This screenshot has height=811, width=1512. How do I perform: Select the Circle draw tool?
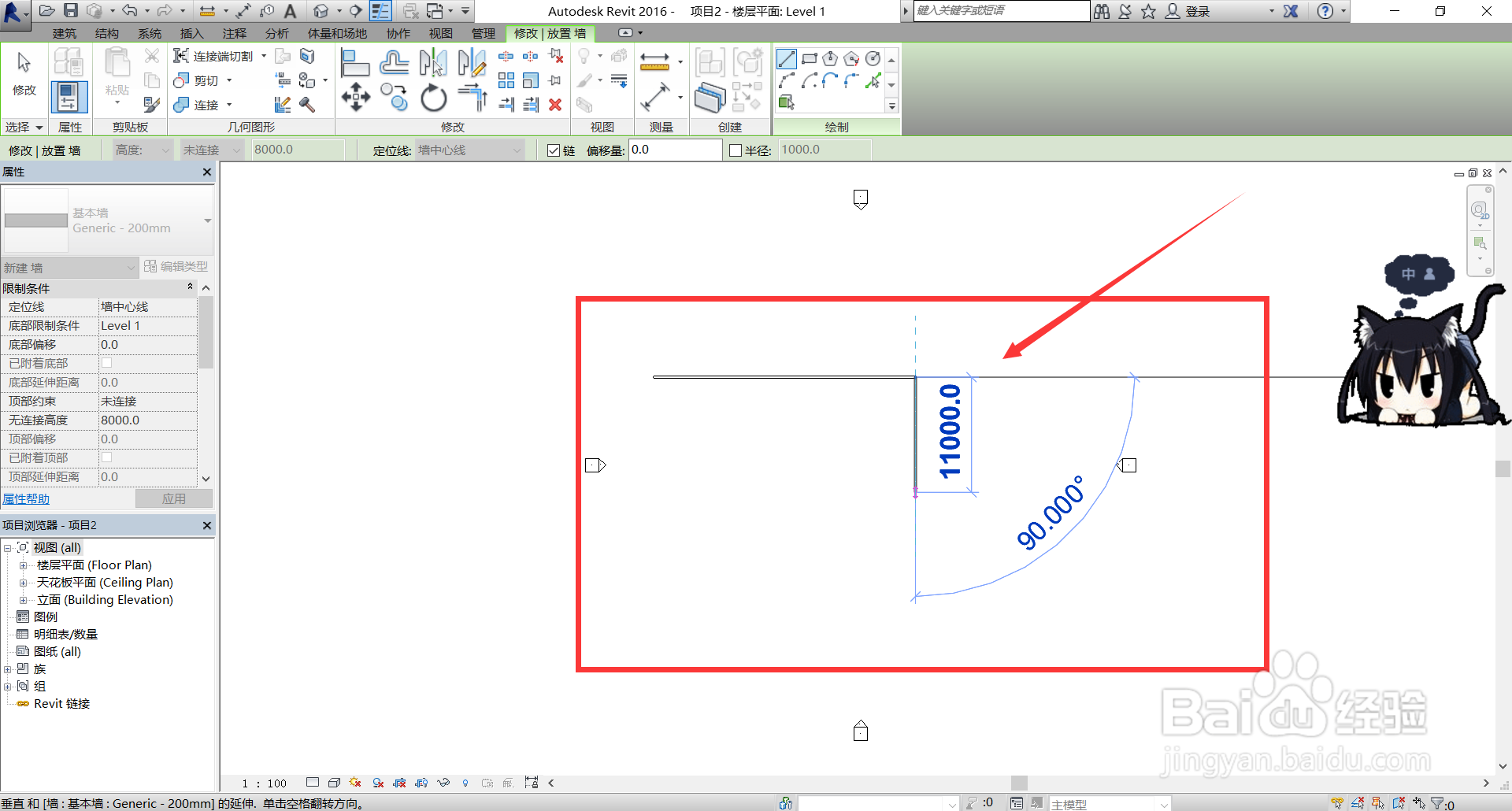pyautogui.click(x=873, y=59)
